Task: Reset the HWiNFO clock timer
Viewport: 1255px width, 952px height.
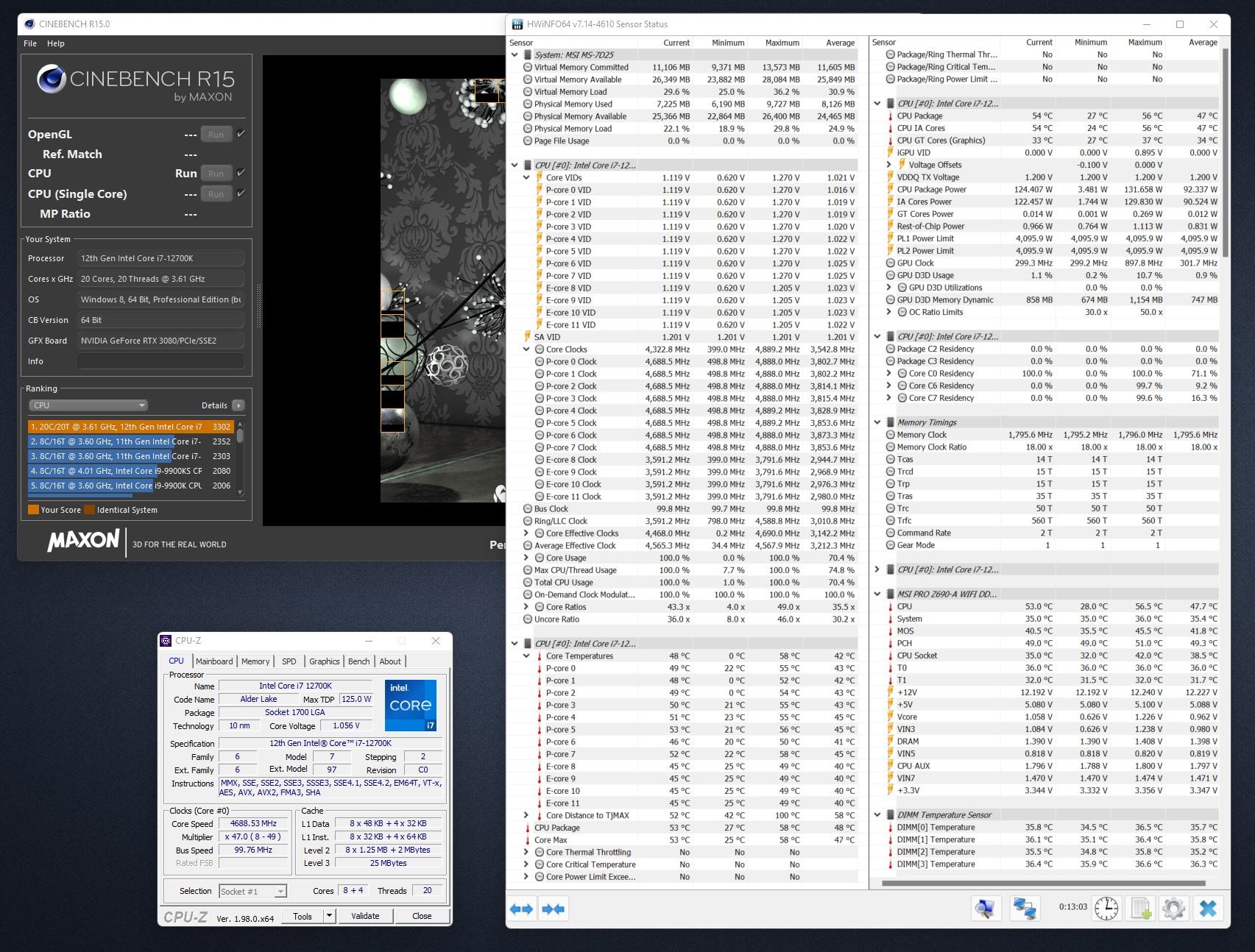Action: click(1106, 909)
